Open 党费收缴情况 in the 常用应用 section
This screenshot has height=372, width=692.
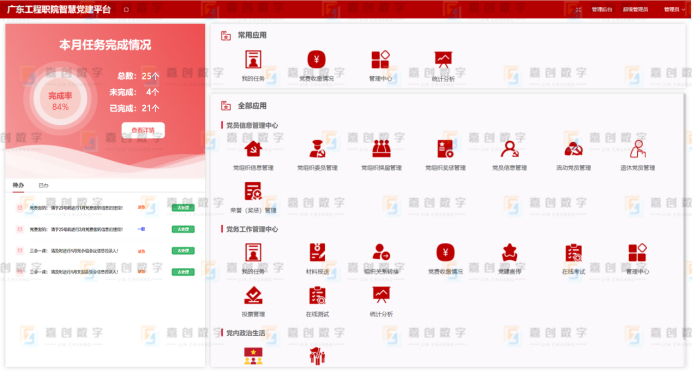click(x=316, y=59)
